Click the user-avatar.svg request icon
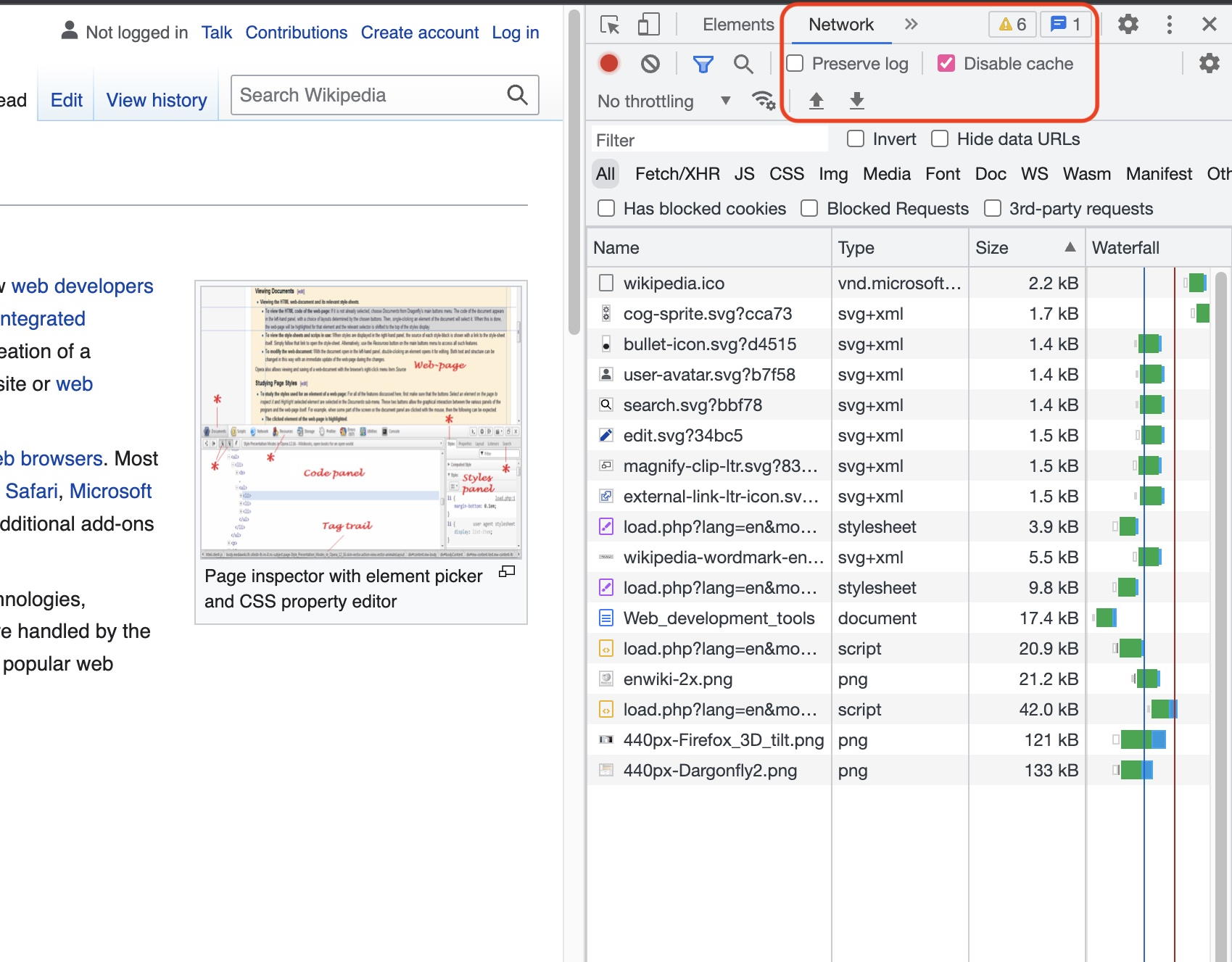 click(x=606, y=374)
